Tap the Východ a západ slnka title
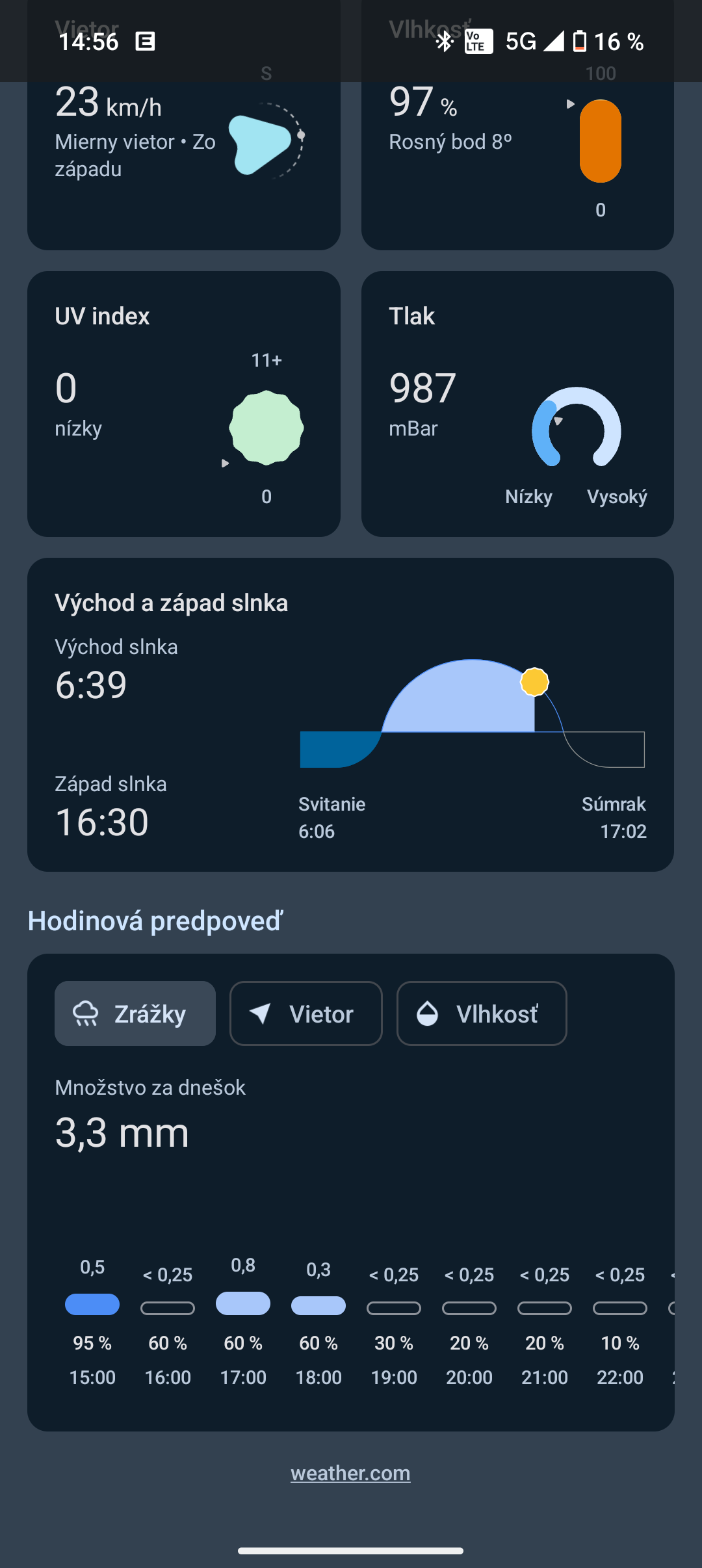The height and width of the screenshot is (1568, 702). (x=172, y=603)
